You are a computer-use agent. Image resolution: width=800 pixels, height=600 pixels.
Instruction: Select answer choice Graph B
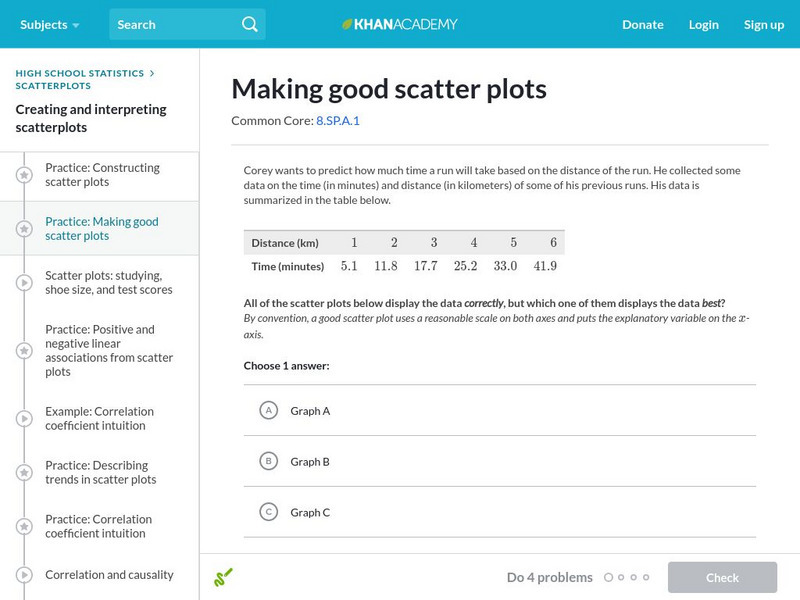pyautogui.click(x=268, y=461)
